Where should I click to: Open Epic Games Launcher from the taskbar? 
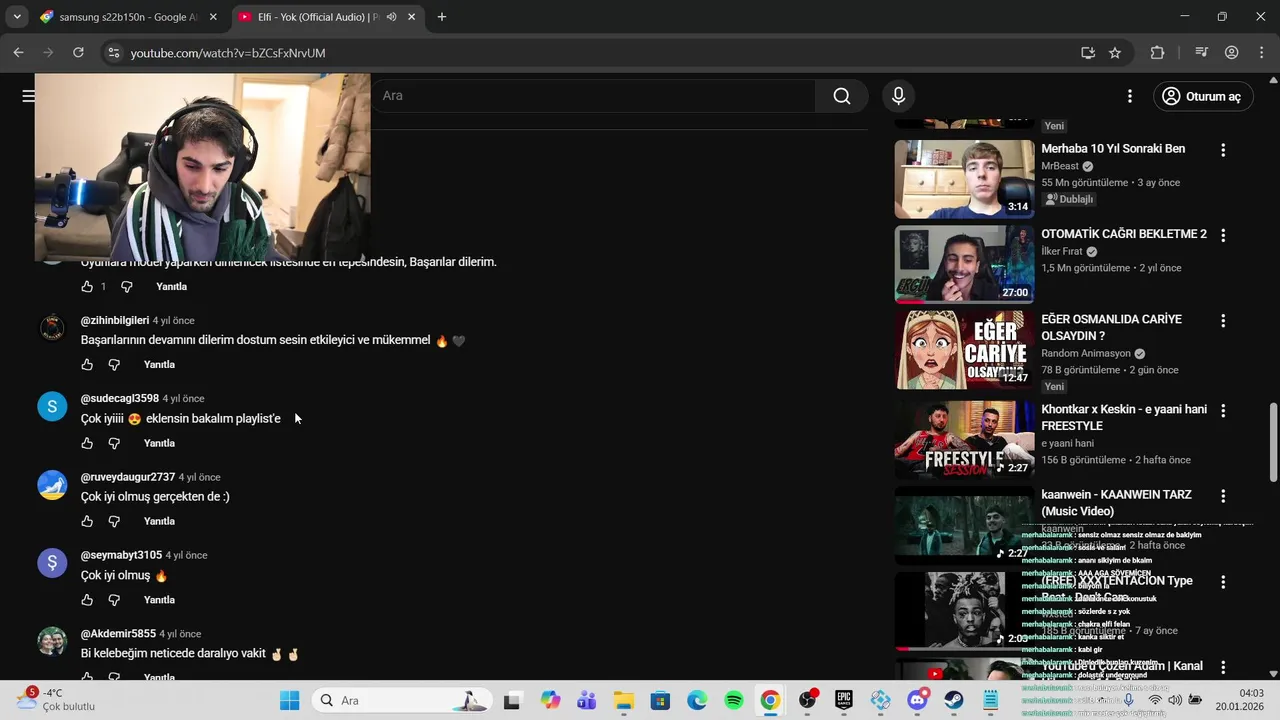pos(843,700)
